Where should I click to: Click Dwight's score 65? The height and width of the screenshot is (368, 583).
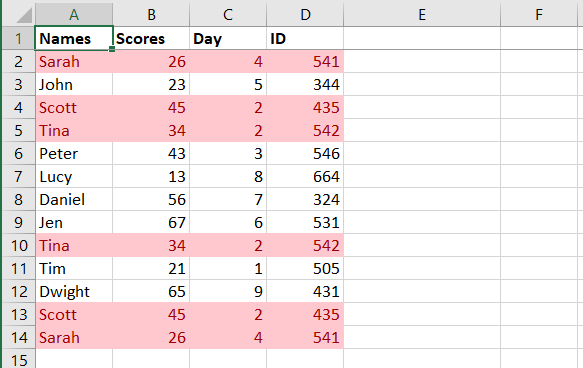pyautogui.click(x=151, y=291)
